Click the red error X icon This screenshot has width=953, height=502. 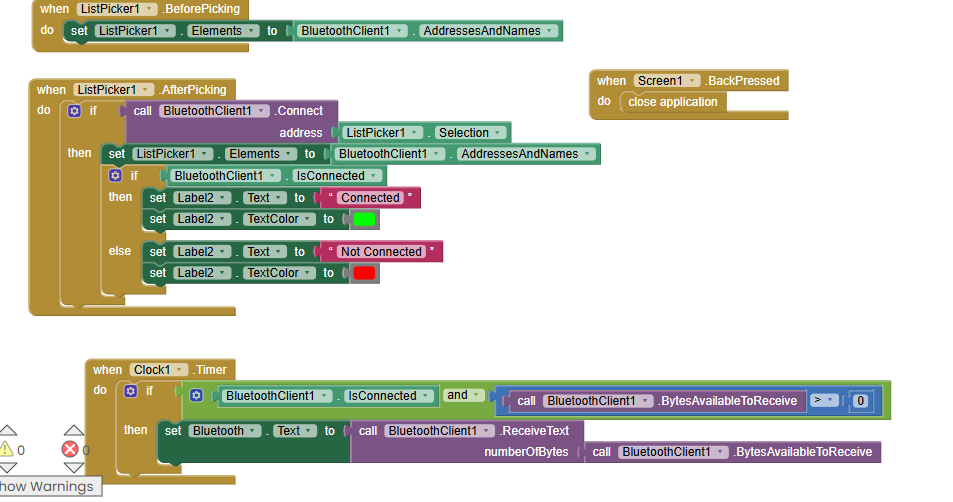tap(70, 449)
